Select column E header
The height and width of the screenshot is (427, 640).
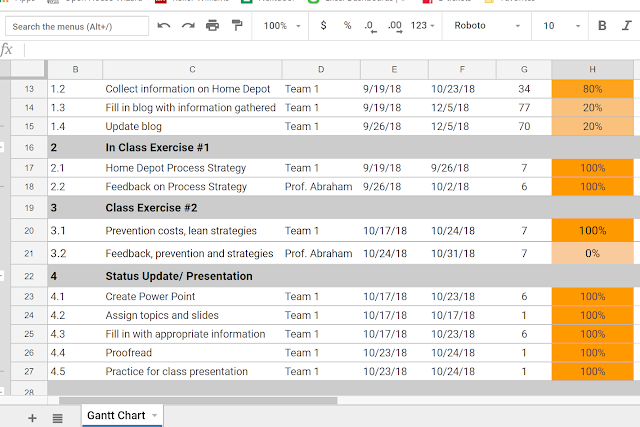pyautogui.click(x=394, y=70)
